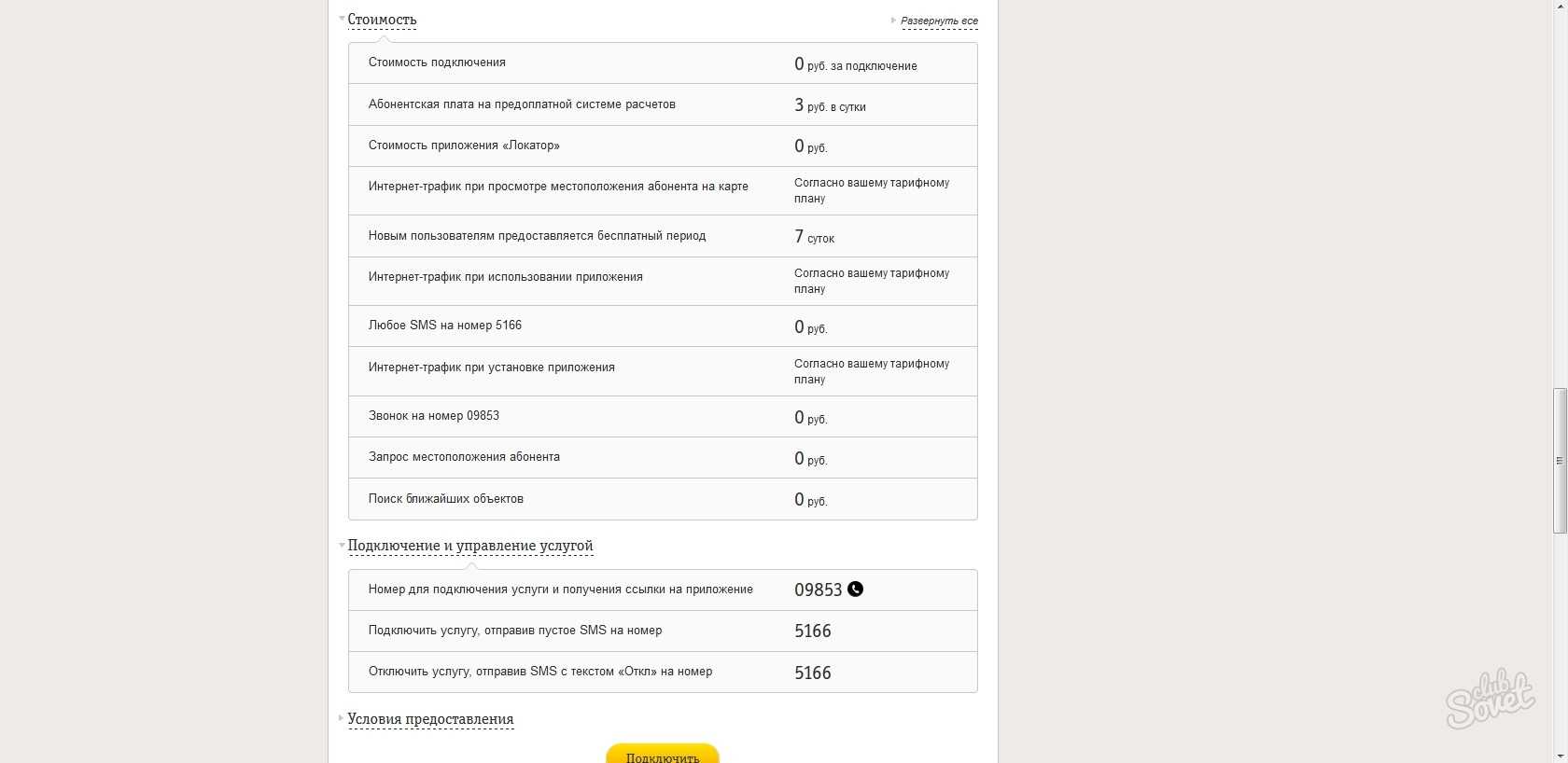1568x763 pixels.
Task: Click the Звонок на номер 09853 row
Action: point(434,416)
